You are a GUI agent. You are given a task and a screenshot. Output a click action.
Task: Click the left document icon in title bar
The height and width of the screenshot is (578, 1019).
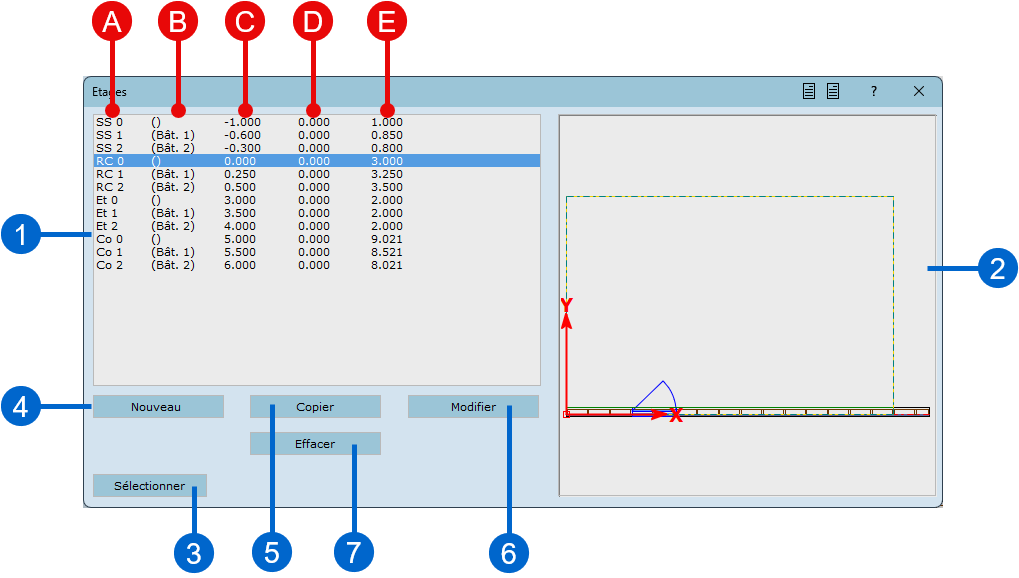tap(809, 91)
